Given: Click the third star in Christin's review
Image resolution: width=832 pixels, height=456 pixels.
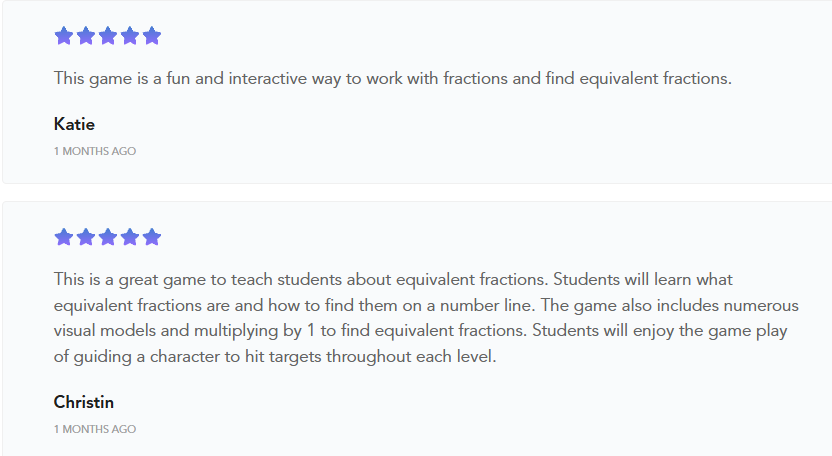Looking at the screenshot, I should pyautogui.click(x=108, y=237).
